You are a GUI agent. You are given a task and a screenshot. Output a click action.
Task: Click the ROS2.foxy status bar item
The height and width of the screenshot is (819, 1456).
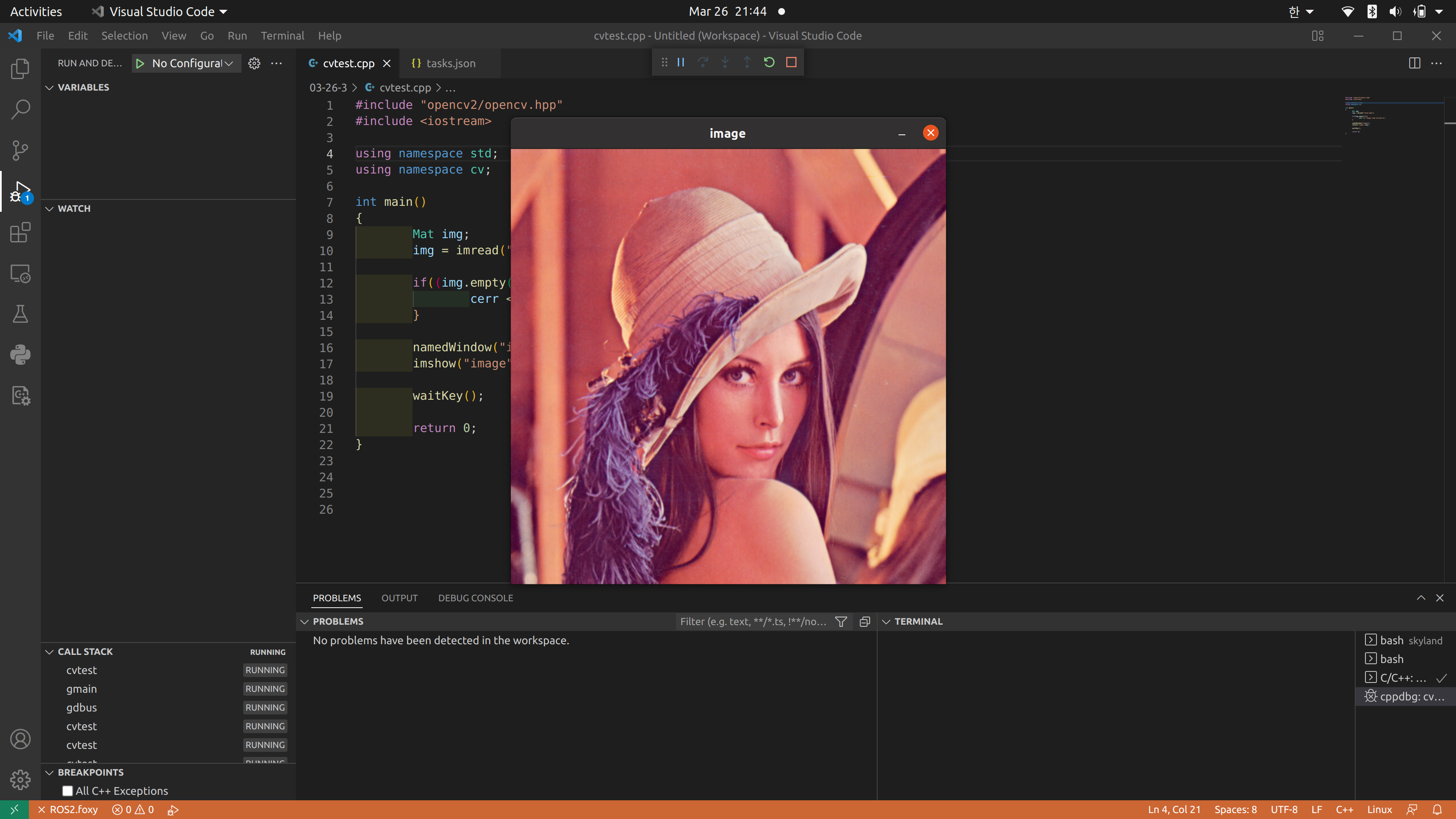68,809
